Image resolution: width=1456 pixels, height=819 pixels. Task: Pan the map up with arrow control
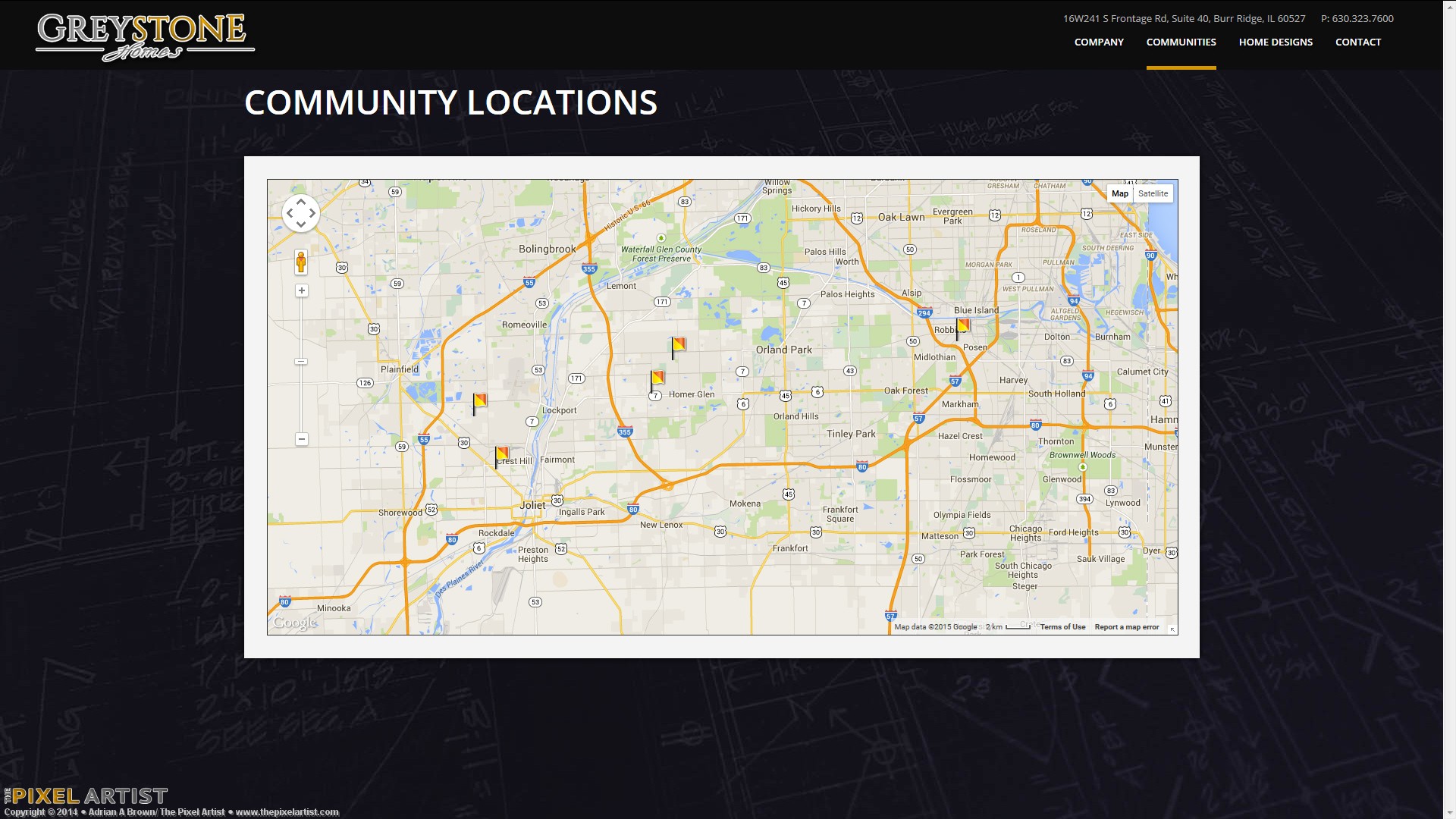[301, 202]
